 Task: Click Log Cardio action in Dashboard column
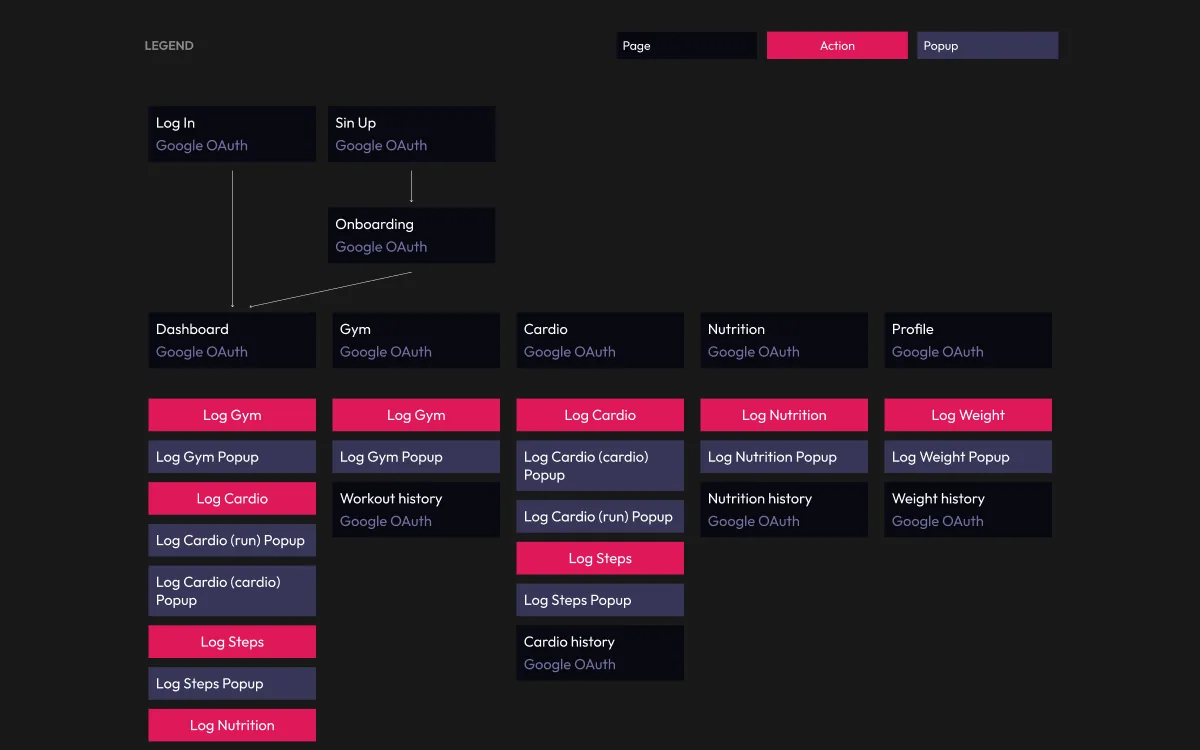point(232,499)
